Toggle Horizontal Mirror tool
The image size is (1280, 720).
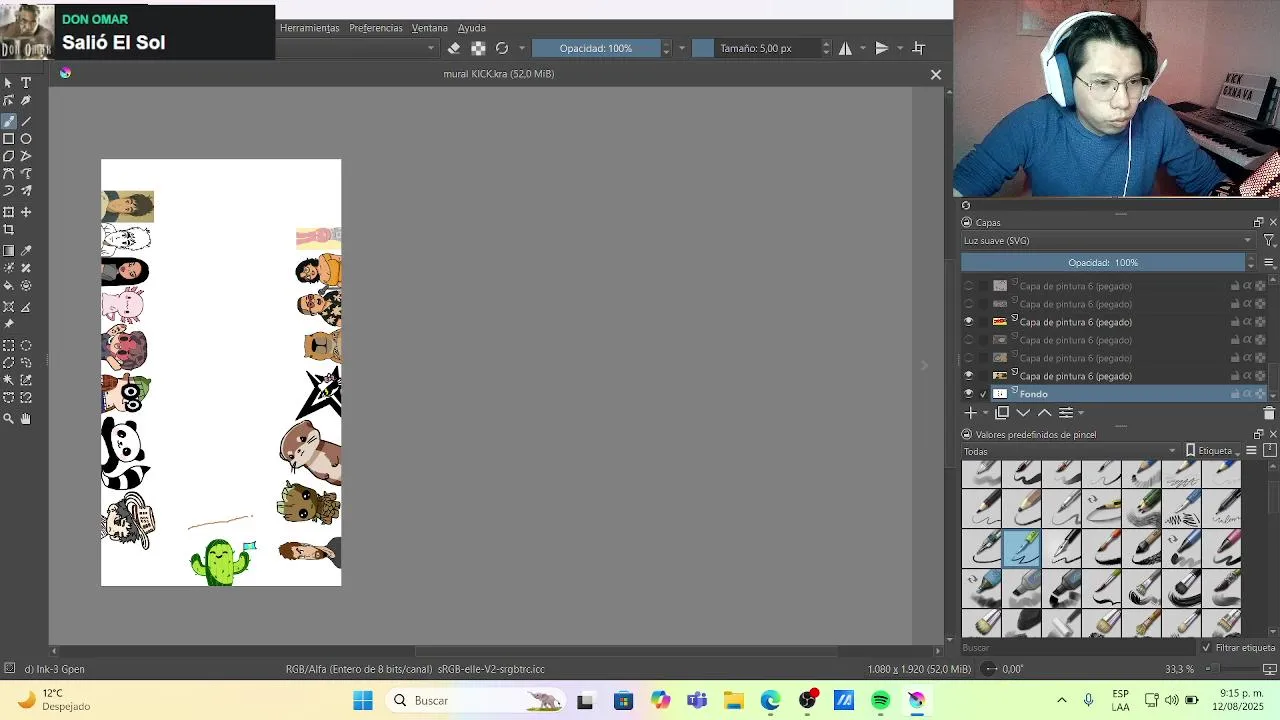pos(845,48)
